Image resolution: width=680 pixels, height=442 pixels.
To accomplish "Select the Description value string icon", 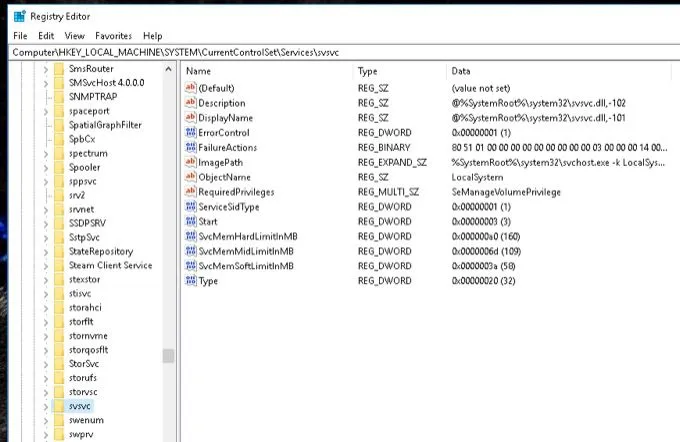I will pyautogui.click(x=190, y=103).
